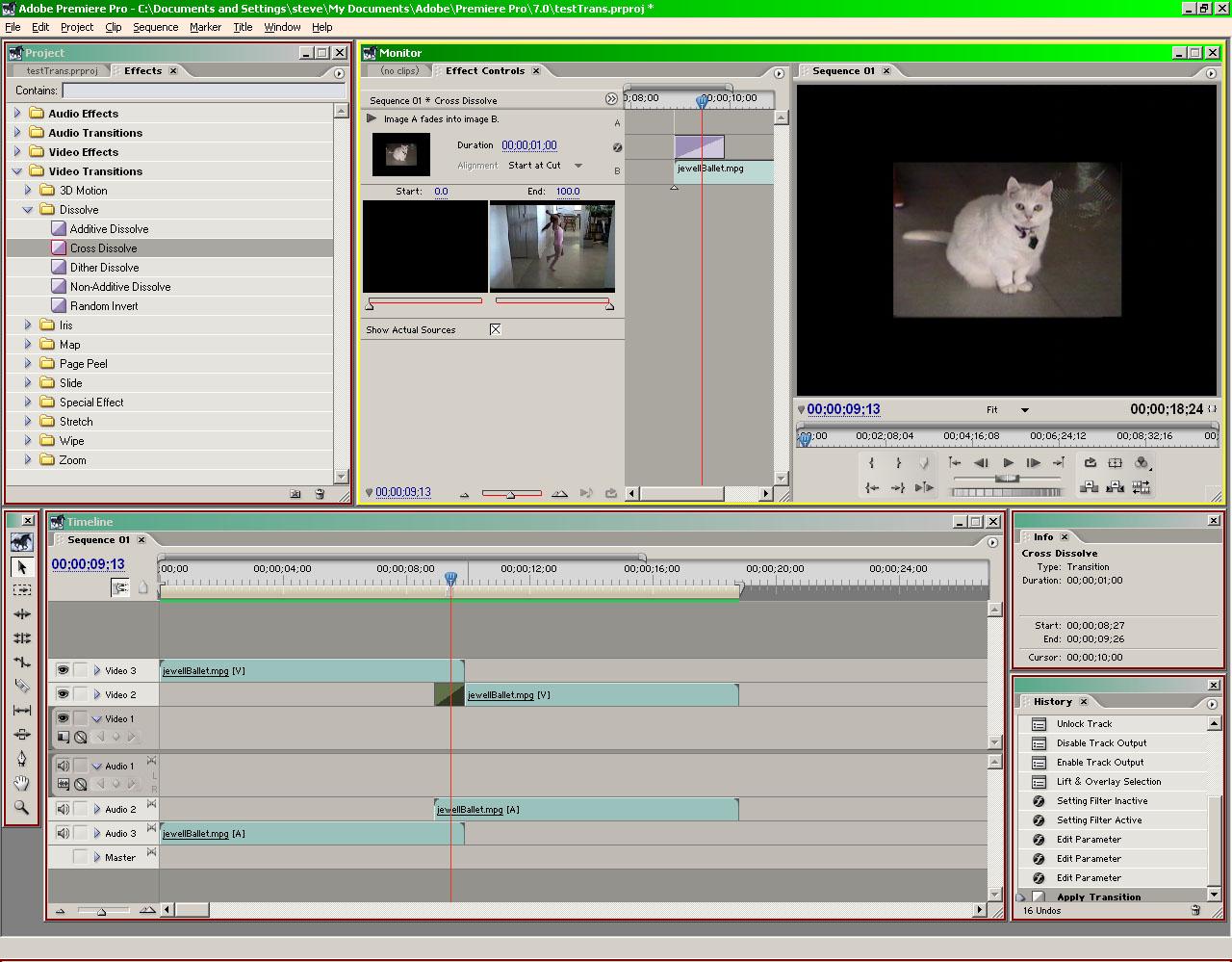
Task: Click the Lift button in Monitor
Action: 1090,487
